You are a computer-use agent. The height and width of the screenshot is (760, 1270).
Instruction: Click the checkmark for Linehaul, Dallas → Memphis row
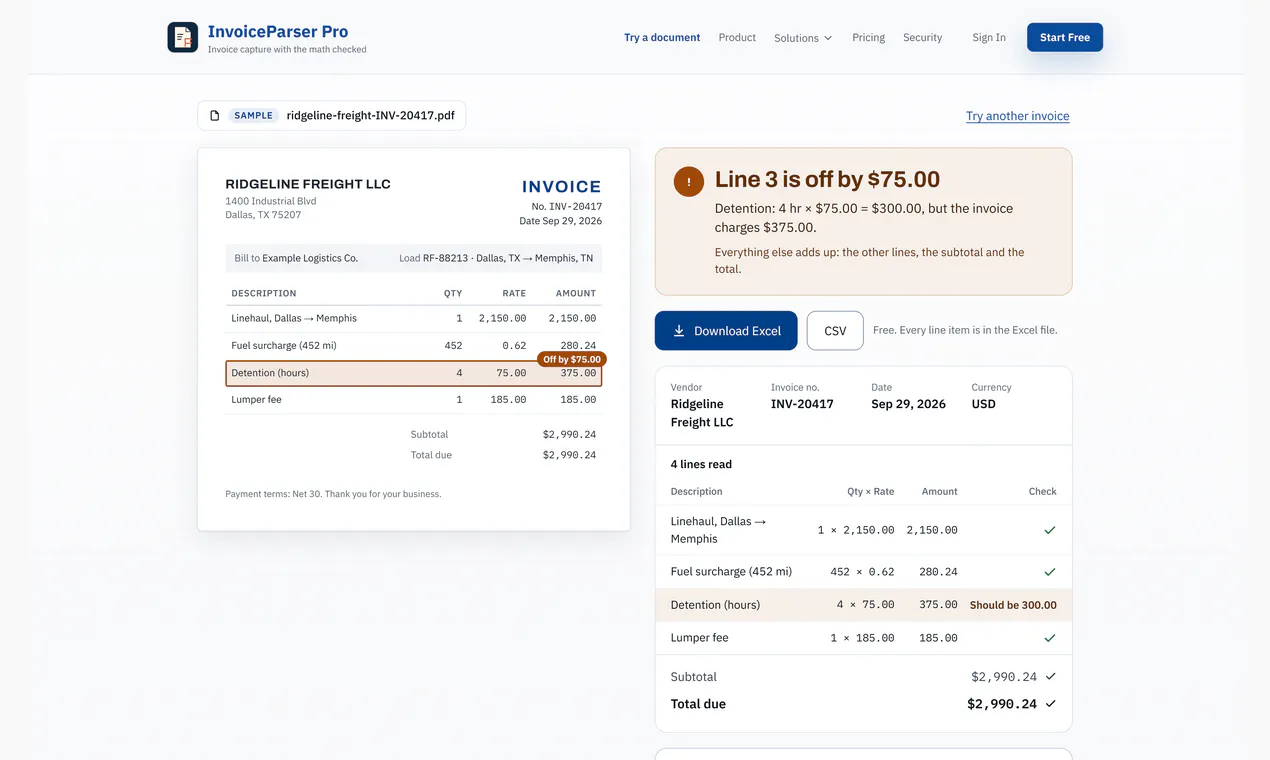(1050, 530)
